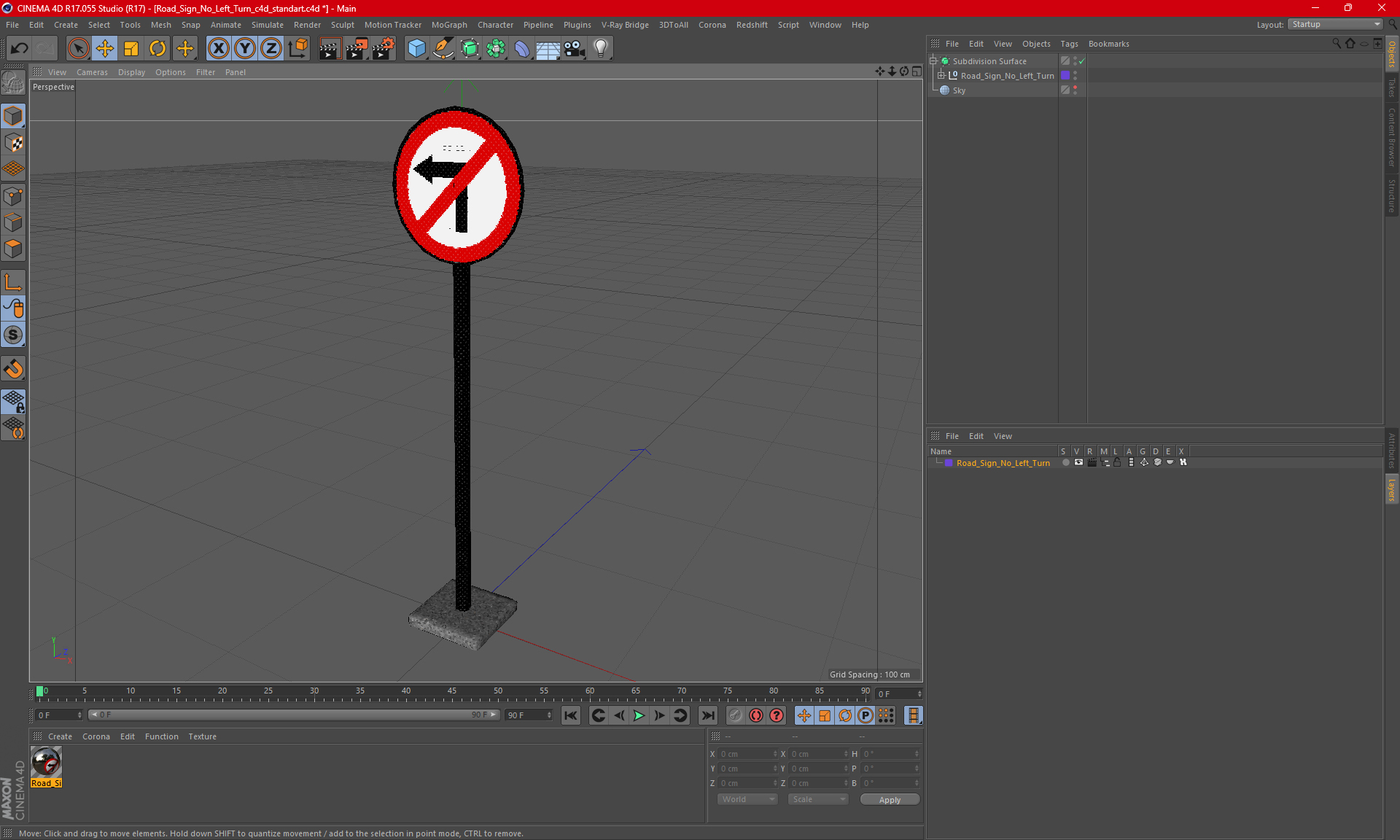Click purple layer tag on Road_Sign object
This screenshot has width=1400, height=840.
(1065, 75)
